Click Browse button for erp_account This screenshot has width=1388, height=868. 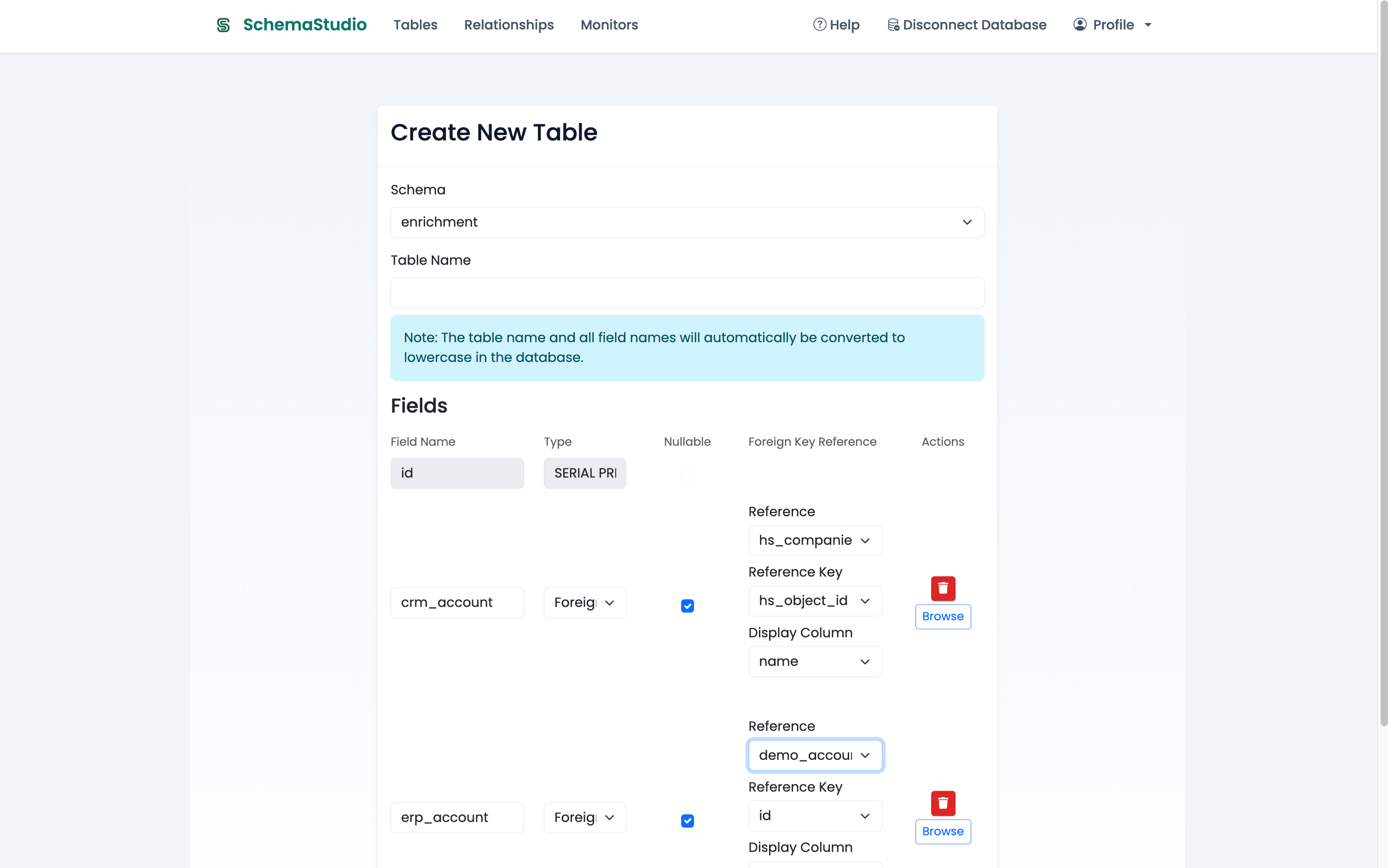click(x=943, y=831)
